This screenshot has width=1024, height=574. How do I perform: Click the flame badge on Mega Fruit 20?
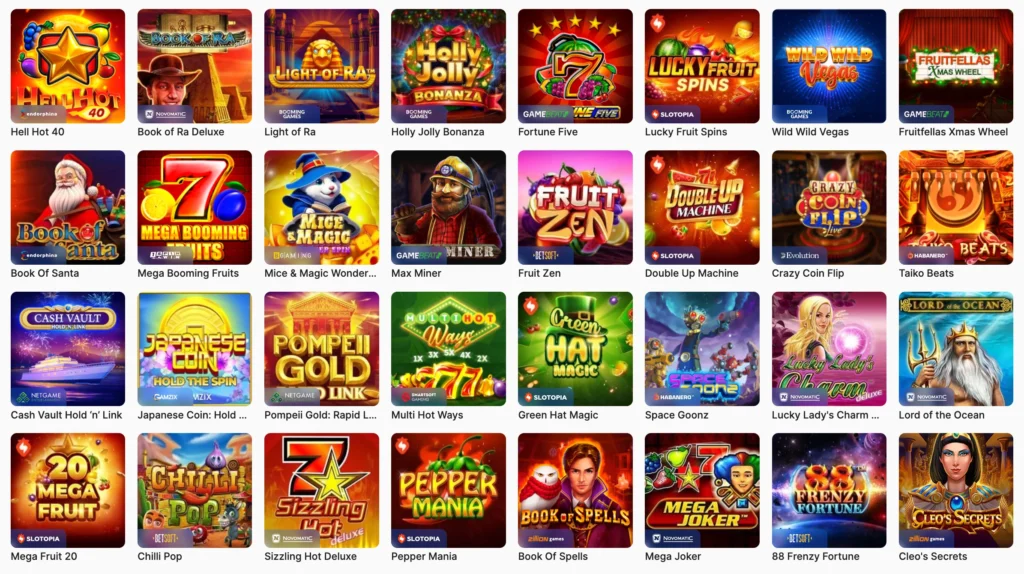24,447
